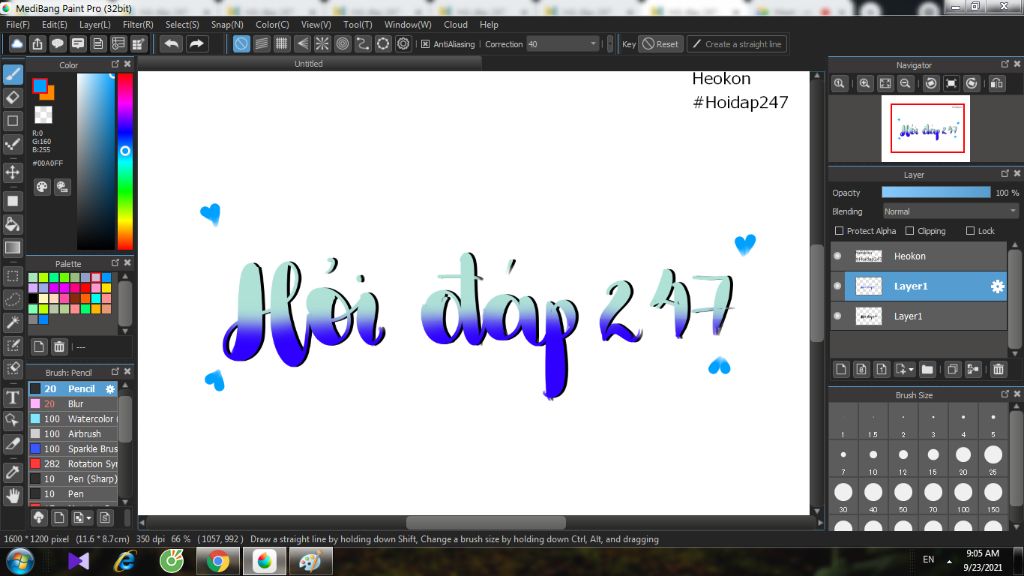Hide the selected Layer1 visibility dot

point(838,286)
